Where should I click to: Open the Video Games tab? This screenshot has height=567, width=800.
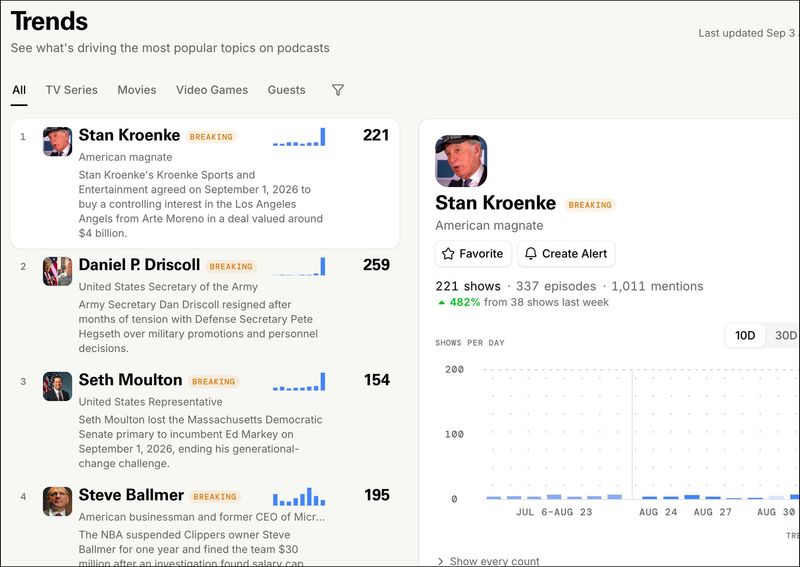pyautogui.click(x=212, y=90)
